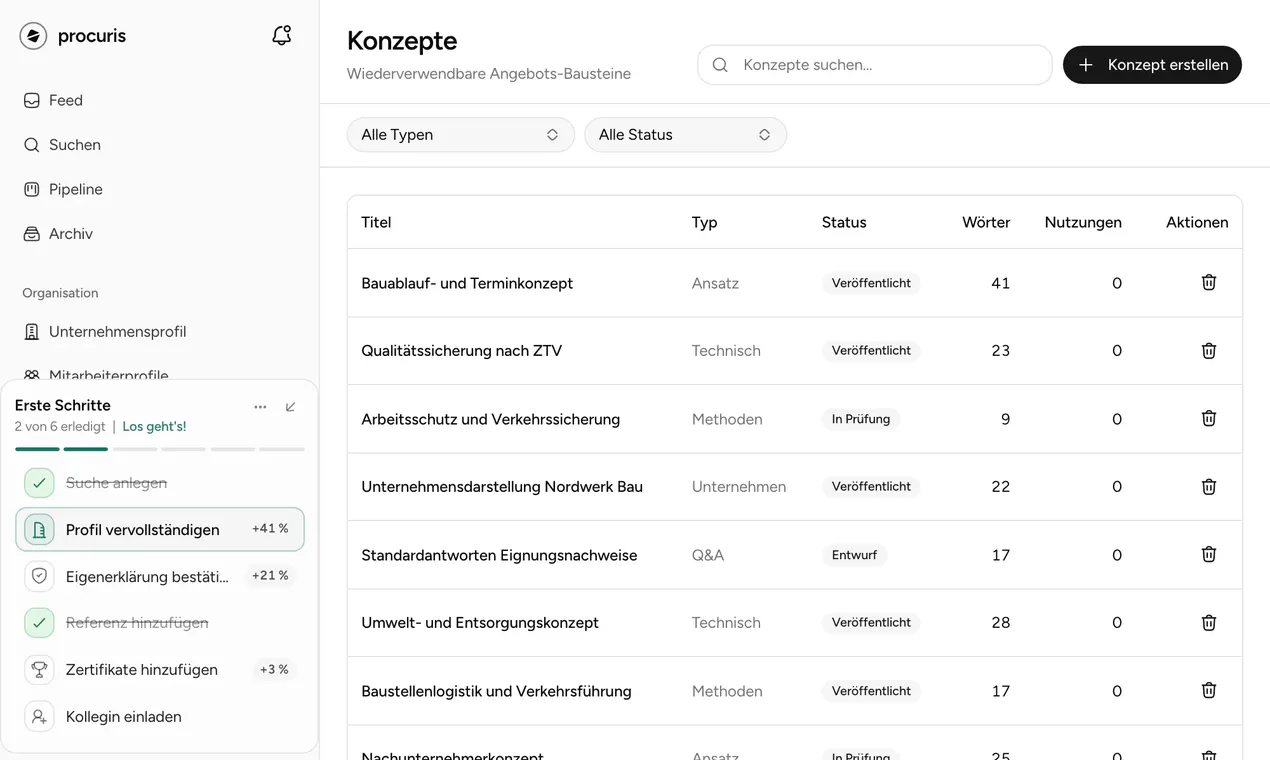Go to Feed in sidebar
The width and height of the screenshot is (1270, 760).
click(x=66, y=100)
